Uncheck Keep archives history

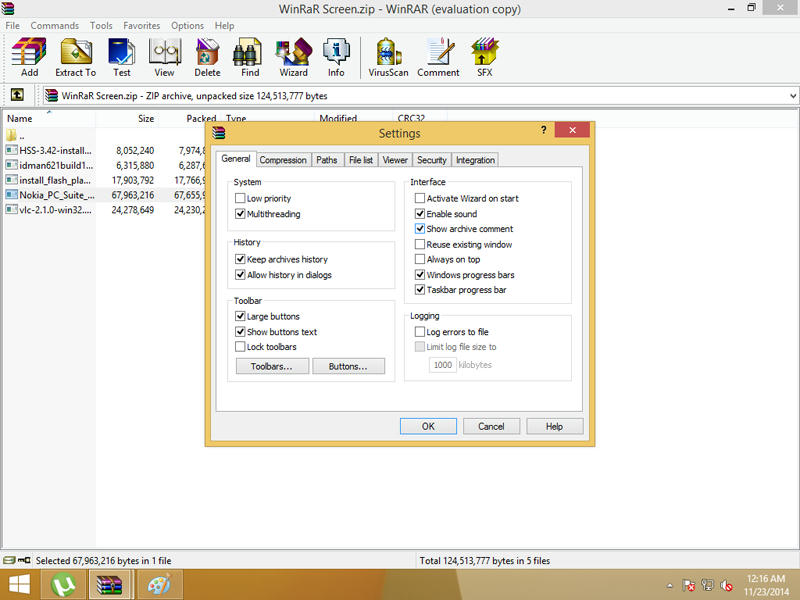pyautogui.click(x=240, y=259)
